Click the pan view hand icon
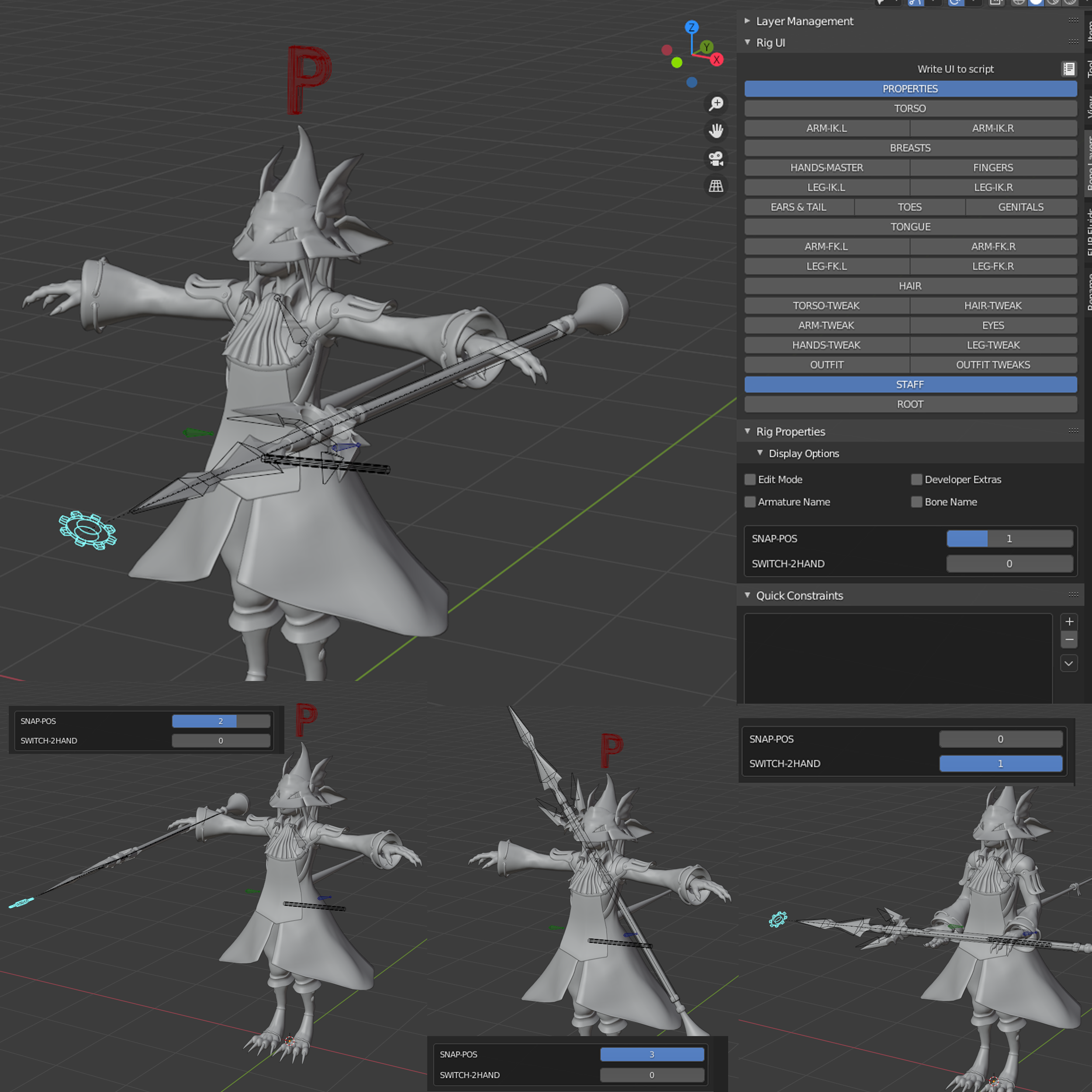Image resolution: width=1092 pixels, height=1092 pixels. coord(715,131)
